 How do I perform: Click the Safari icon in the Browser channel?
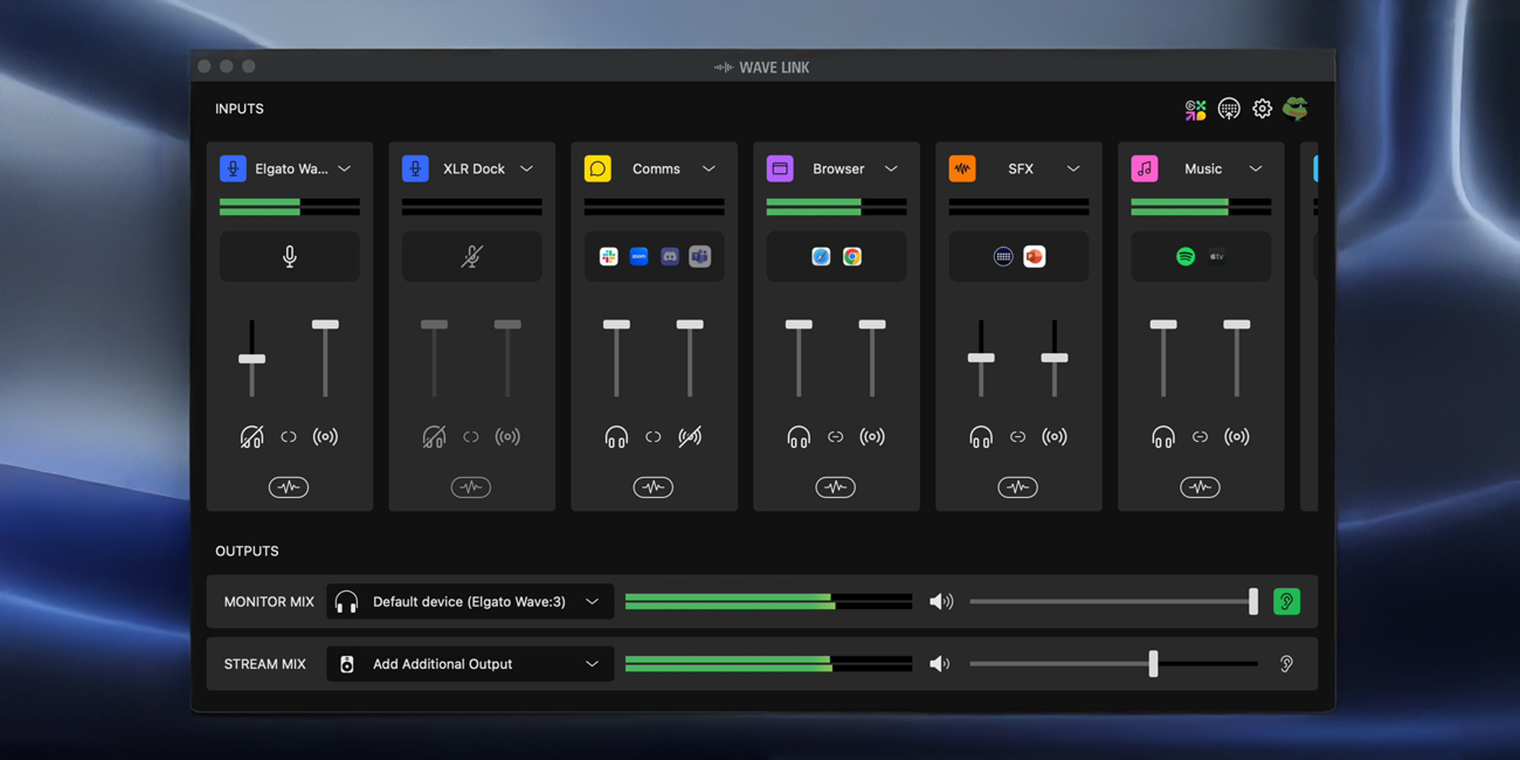pos(822,256)
